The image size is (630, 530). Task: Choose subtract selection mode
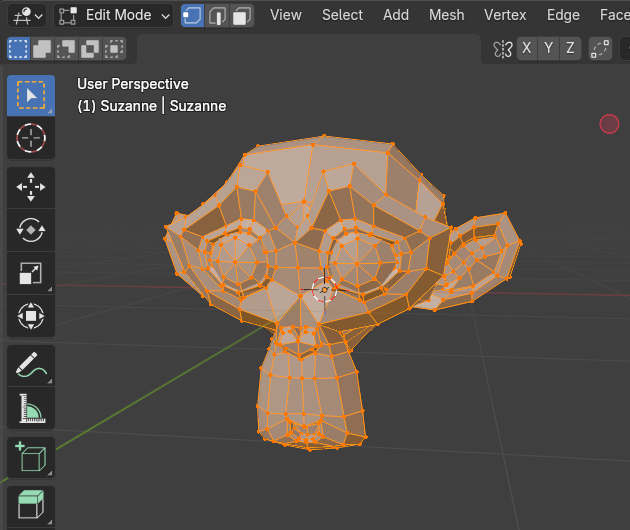pos(66,49)
